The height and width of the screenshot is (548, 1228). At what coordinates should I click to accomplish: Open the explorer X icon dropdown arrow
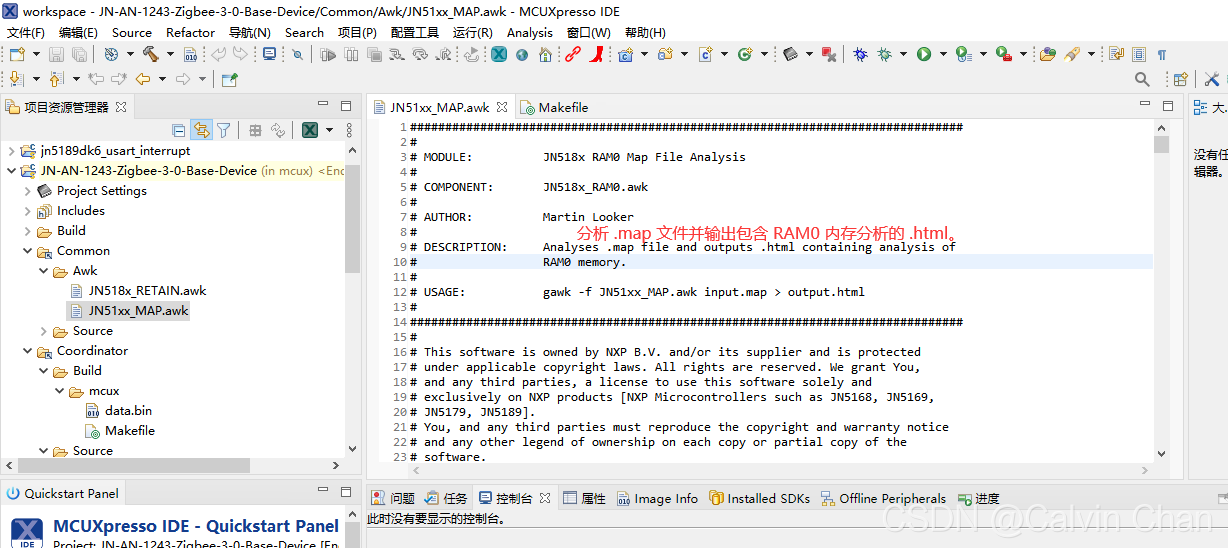pyautogui.click(x=328, y=130)
